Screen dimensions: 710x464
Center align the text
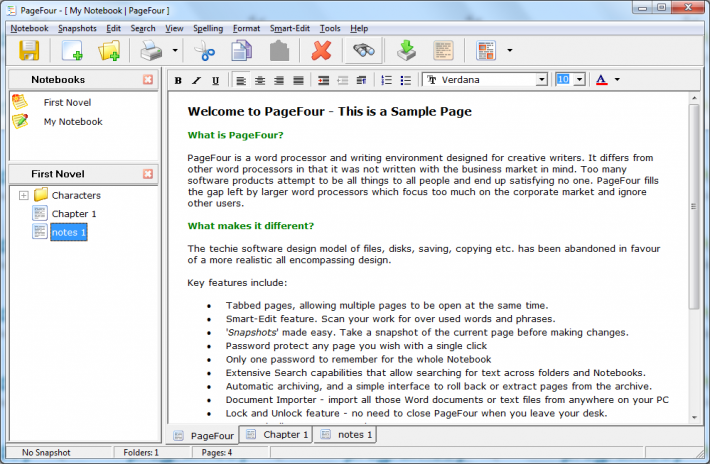tap(260, 80)
